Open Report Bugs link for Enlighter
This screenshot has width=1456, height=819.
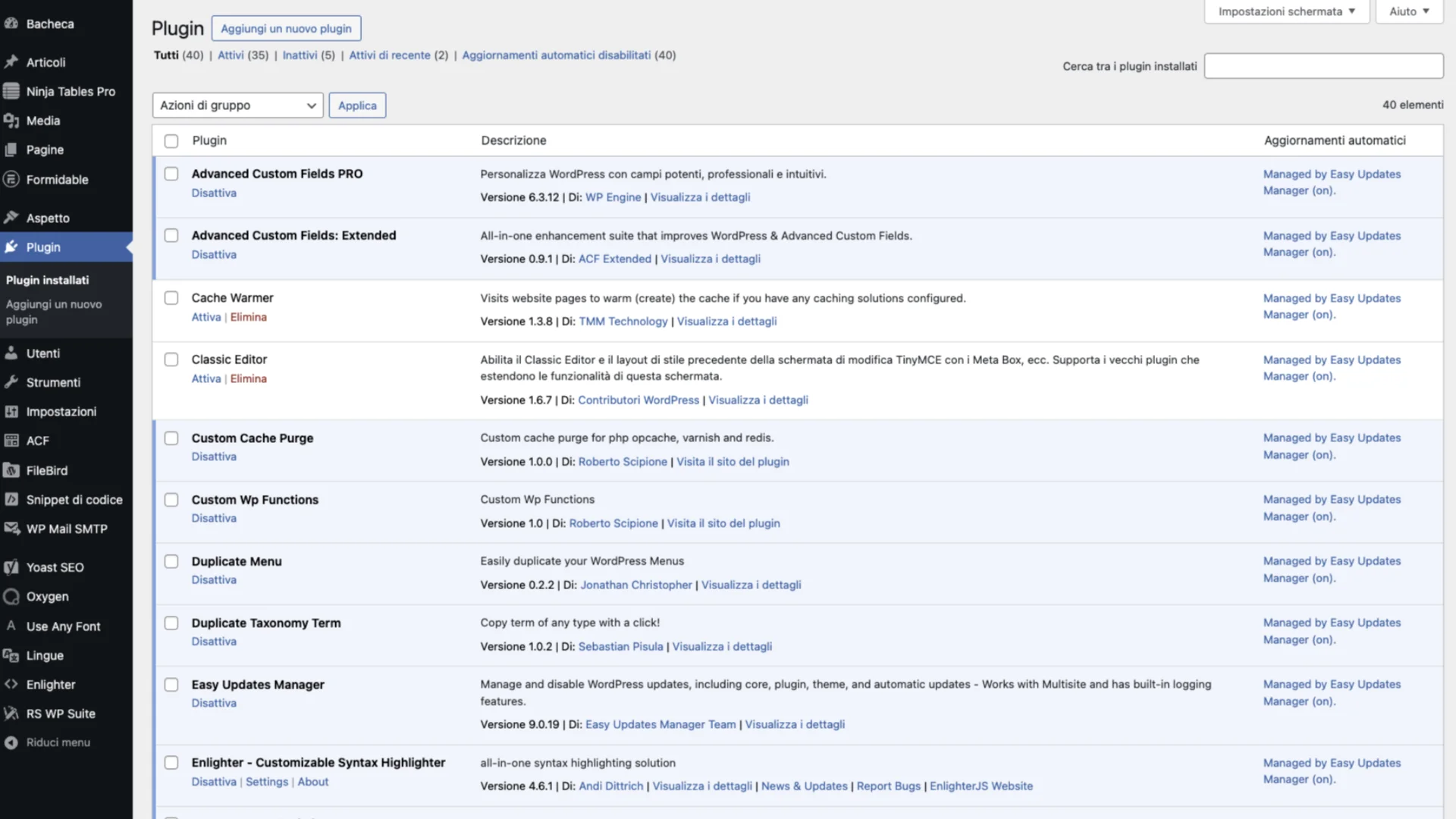pos(889,786)
